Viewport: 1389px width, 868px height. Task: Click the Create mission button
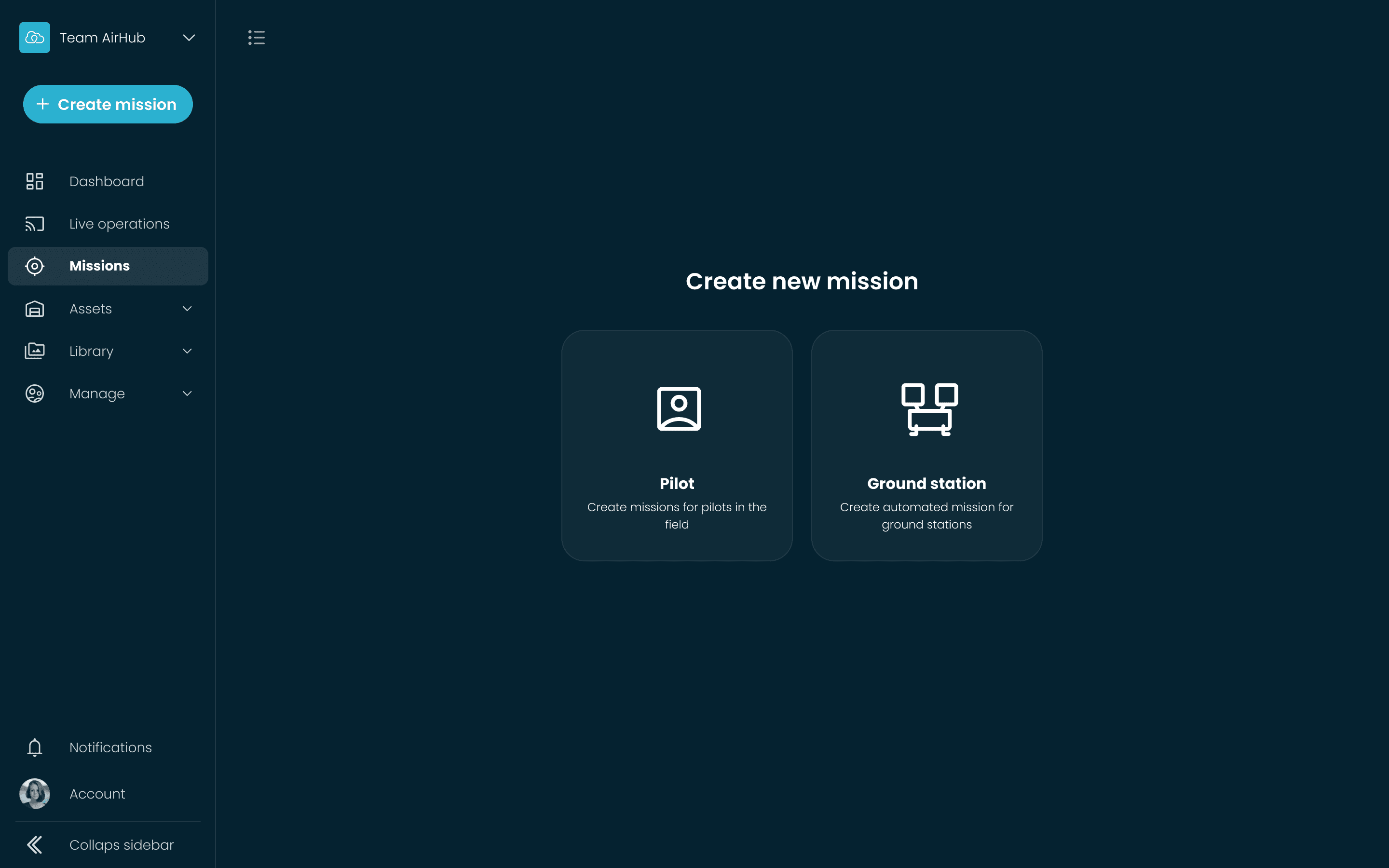tap(108, 104)
